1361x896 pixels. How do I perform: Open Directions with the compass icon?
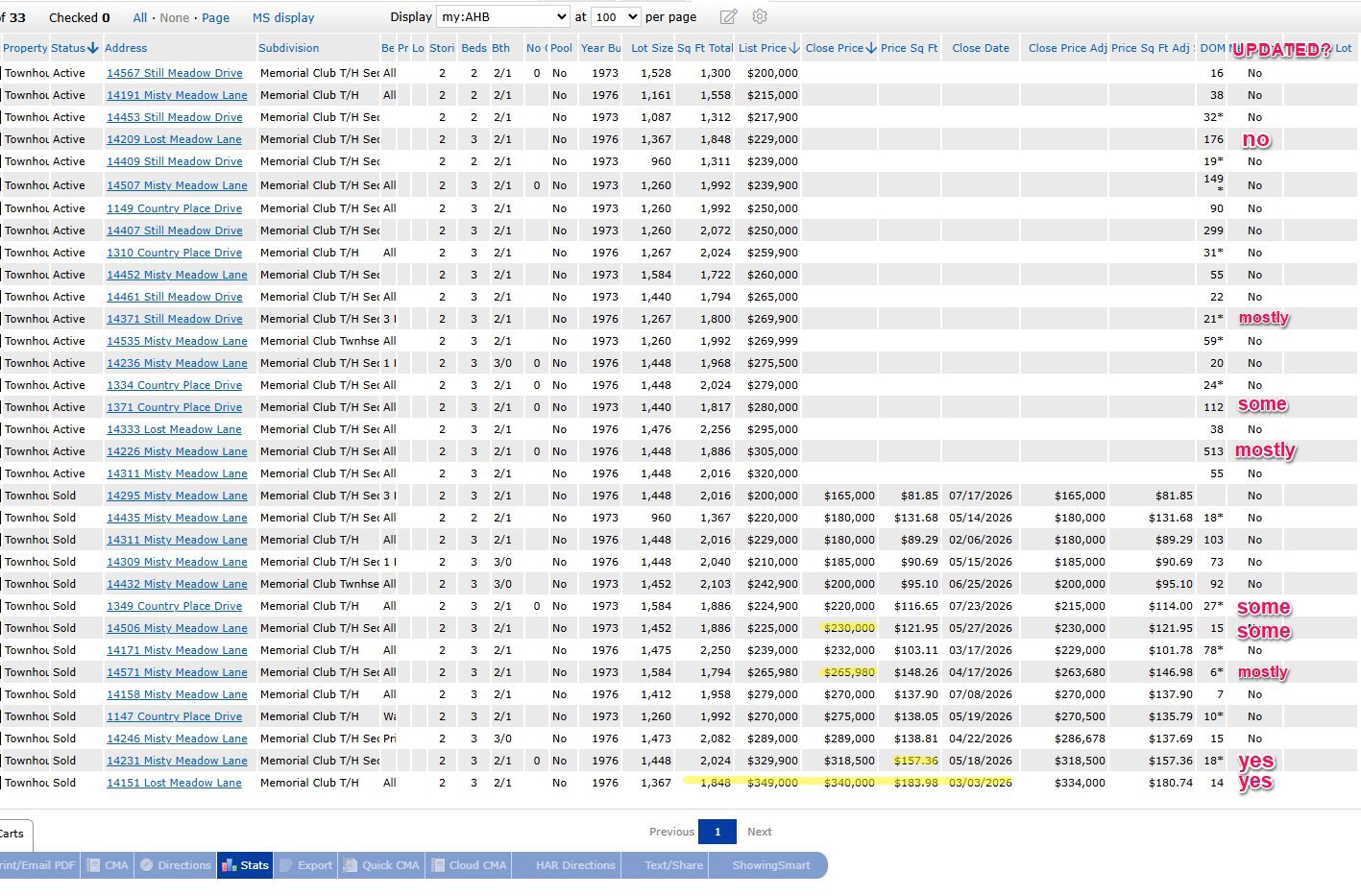[x=175, y=865]
